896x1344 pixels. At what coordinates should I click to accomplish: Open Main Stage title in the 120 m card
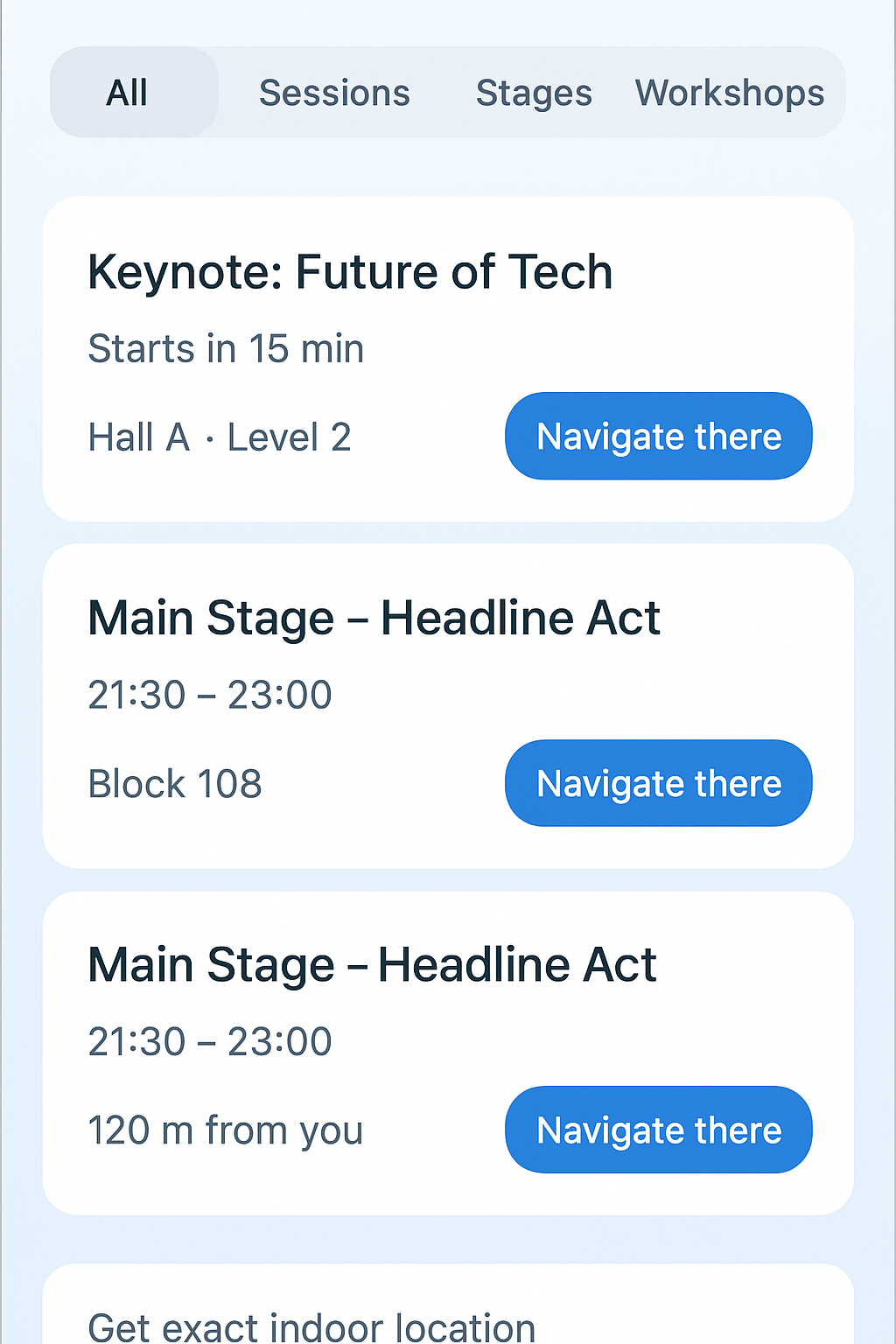coord(372,965)
